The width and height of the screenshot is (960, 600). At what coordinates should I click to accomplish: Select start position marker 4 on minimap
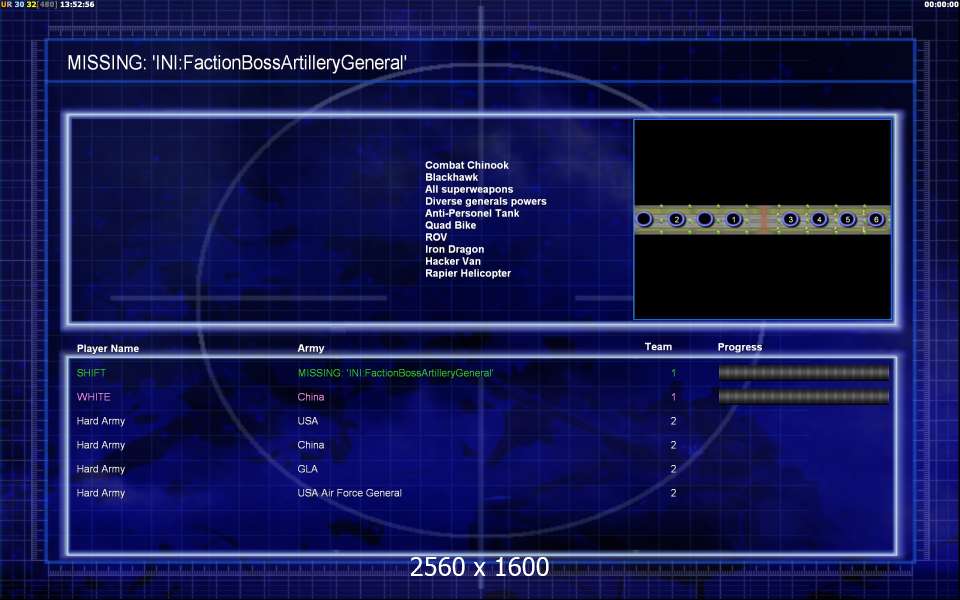[819, 219]
